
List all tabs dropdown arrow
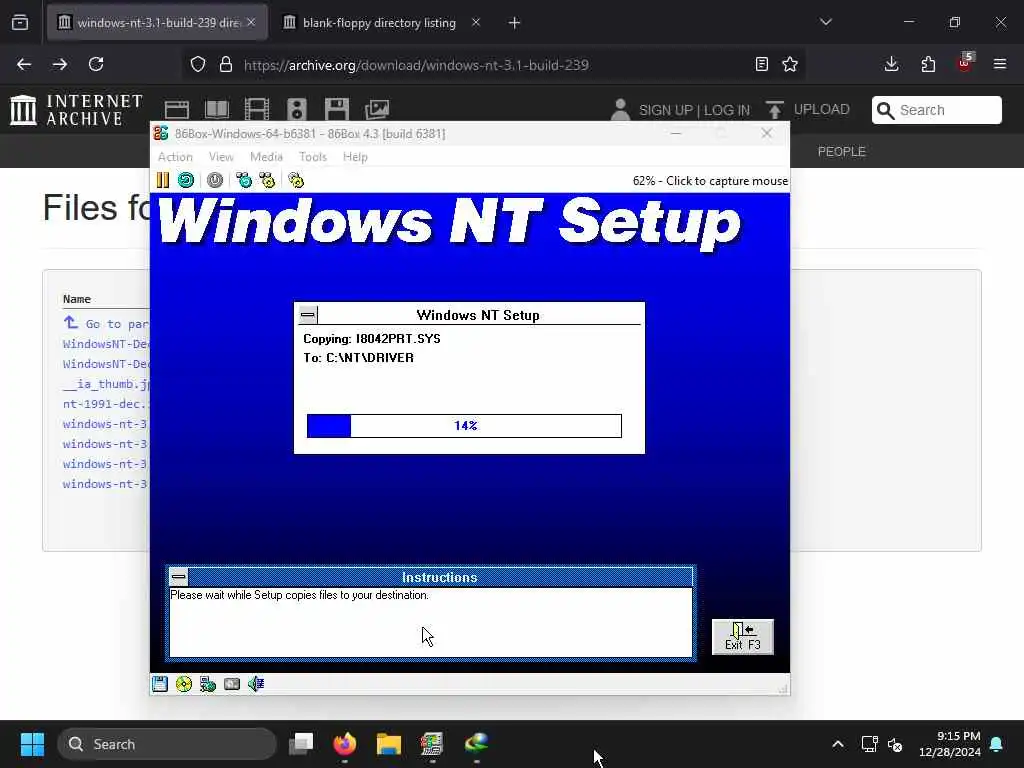825,22
